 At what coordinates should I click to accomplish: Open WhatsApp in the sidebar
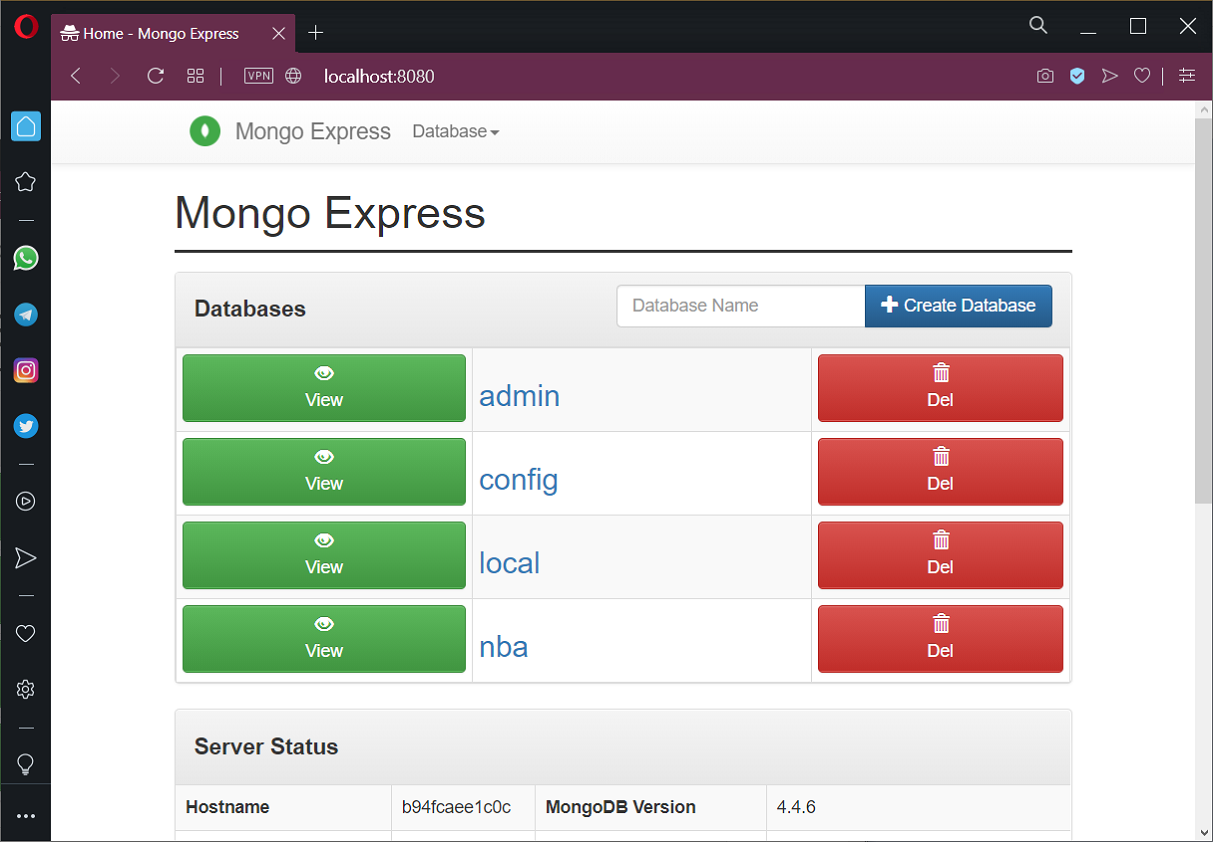tap(26, 258)
